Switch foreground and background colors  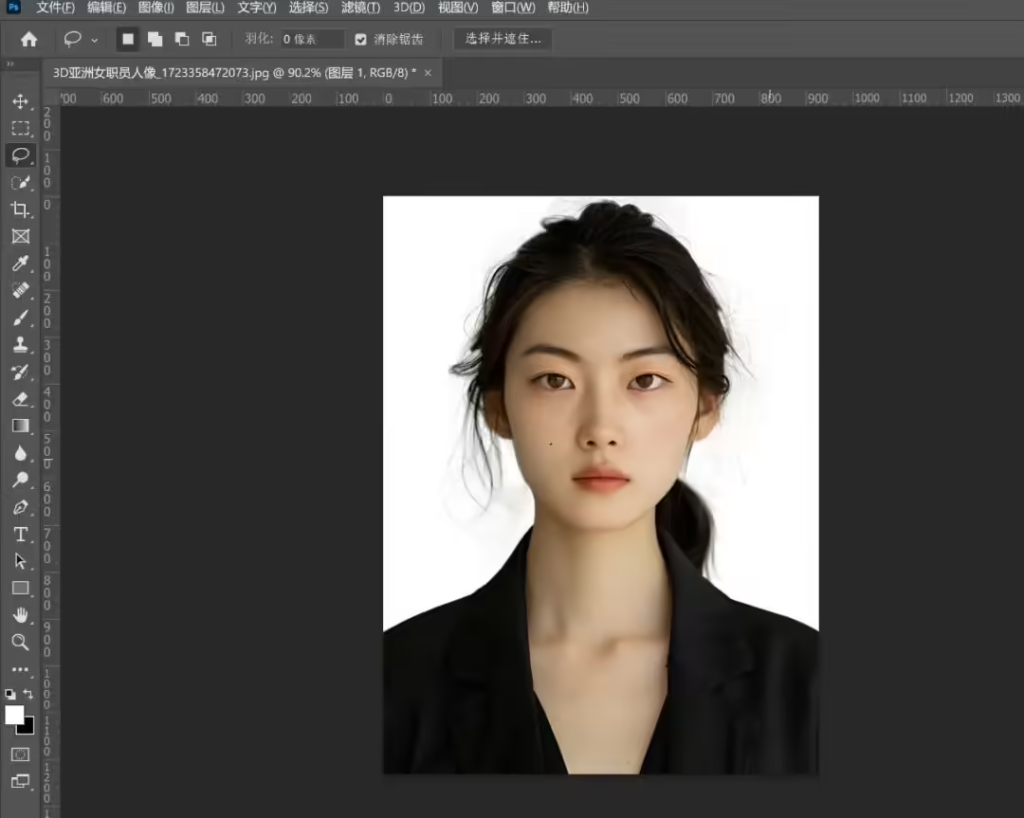pos(28,694)
